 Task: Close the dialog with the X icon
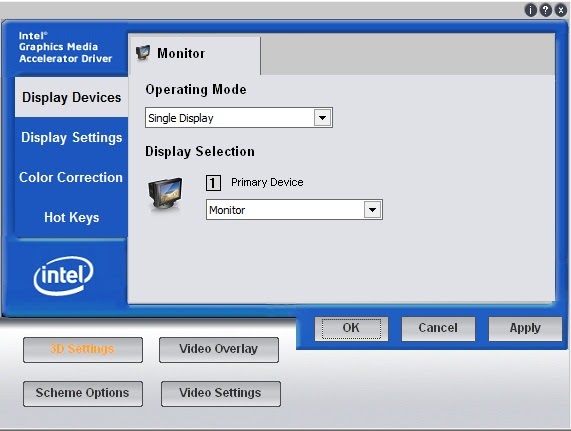tap(561, 10)
